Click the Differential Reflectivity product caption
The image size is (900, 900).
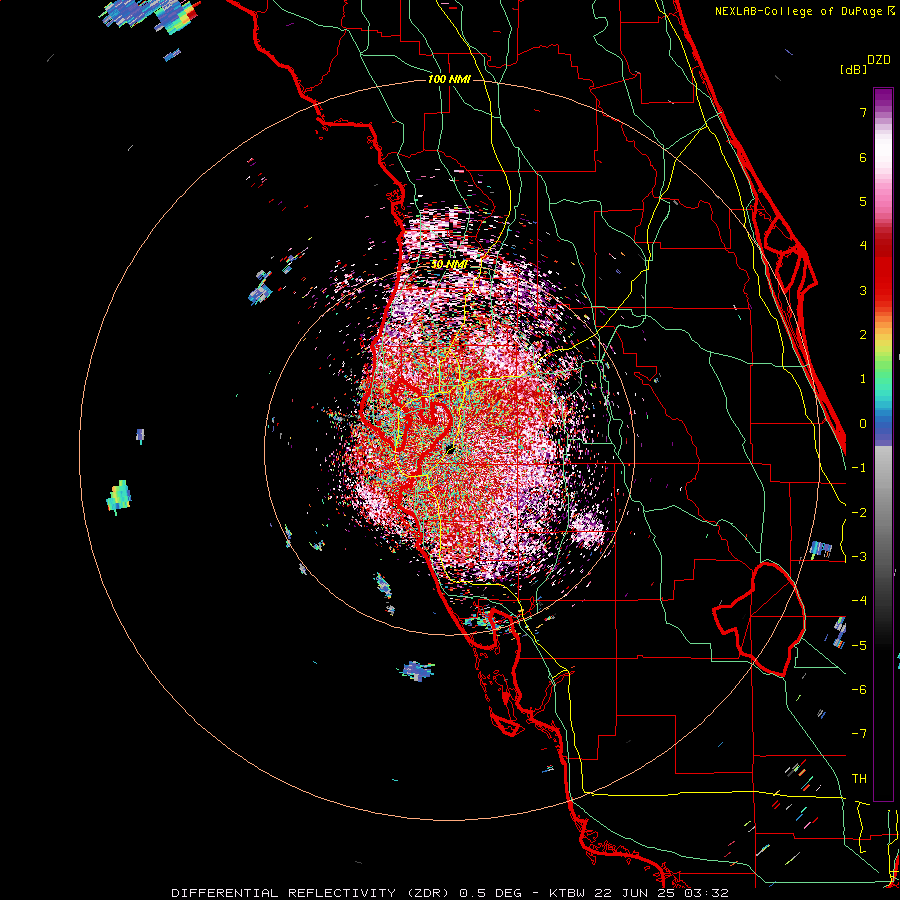[x=450, y=893]
